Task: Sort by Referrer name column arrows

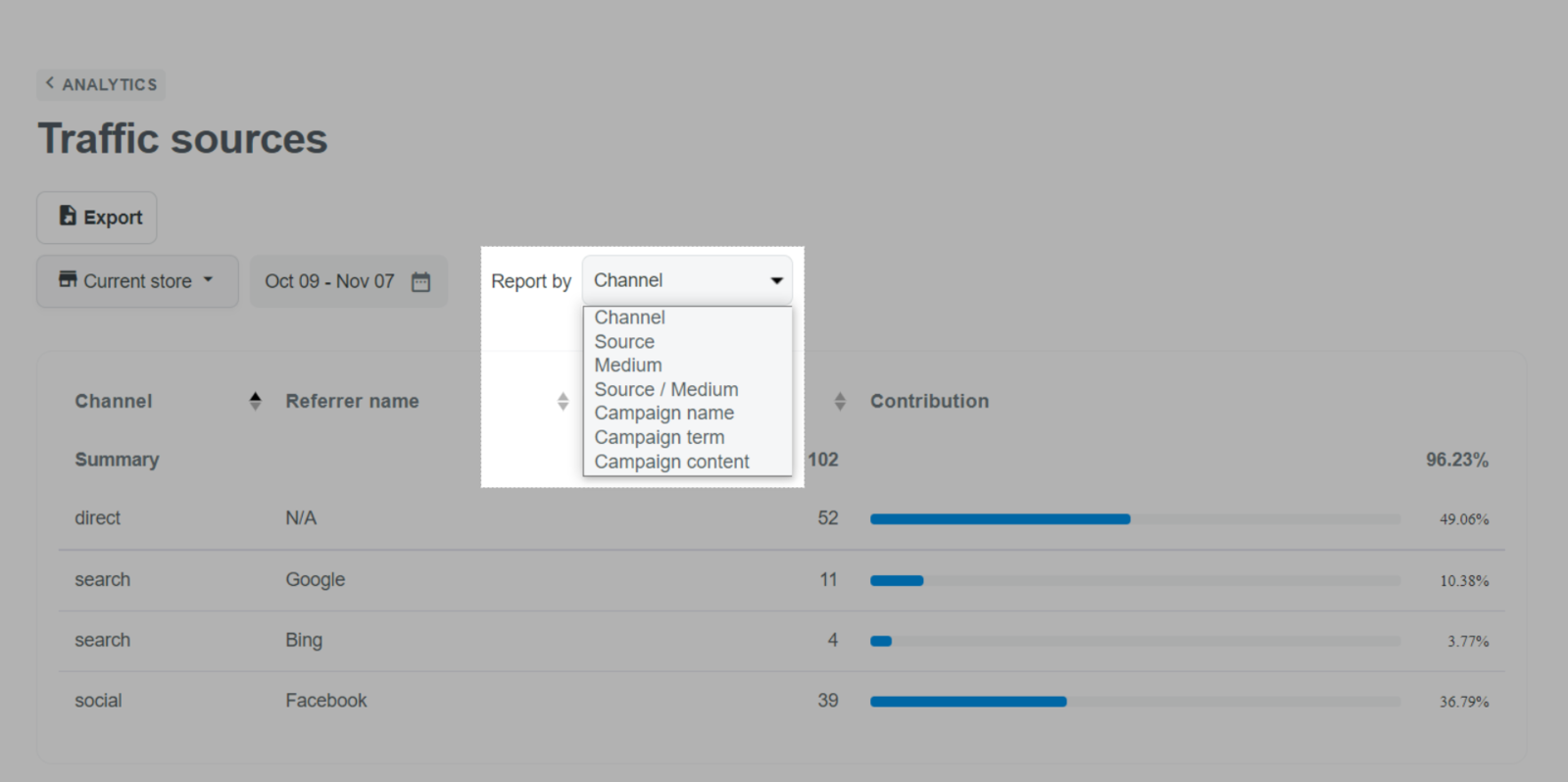Action: click(563, 401)
